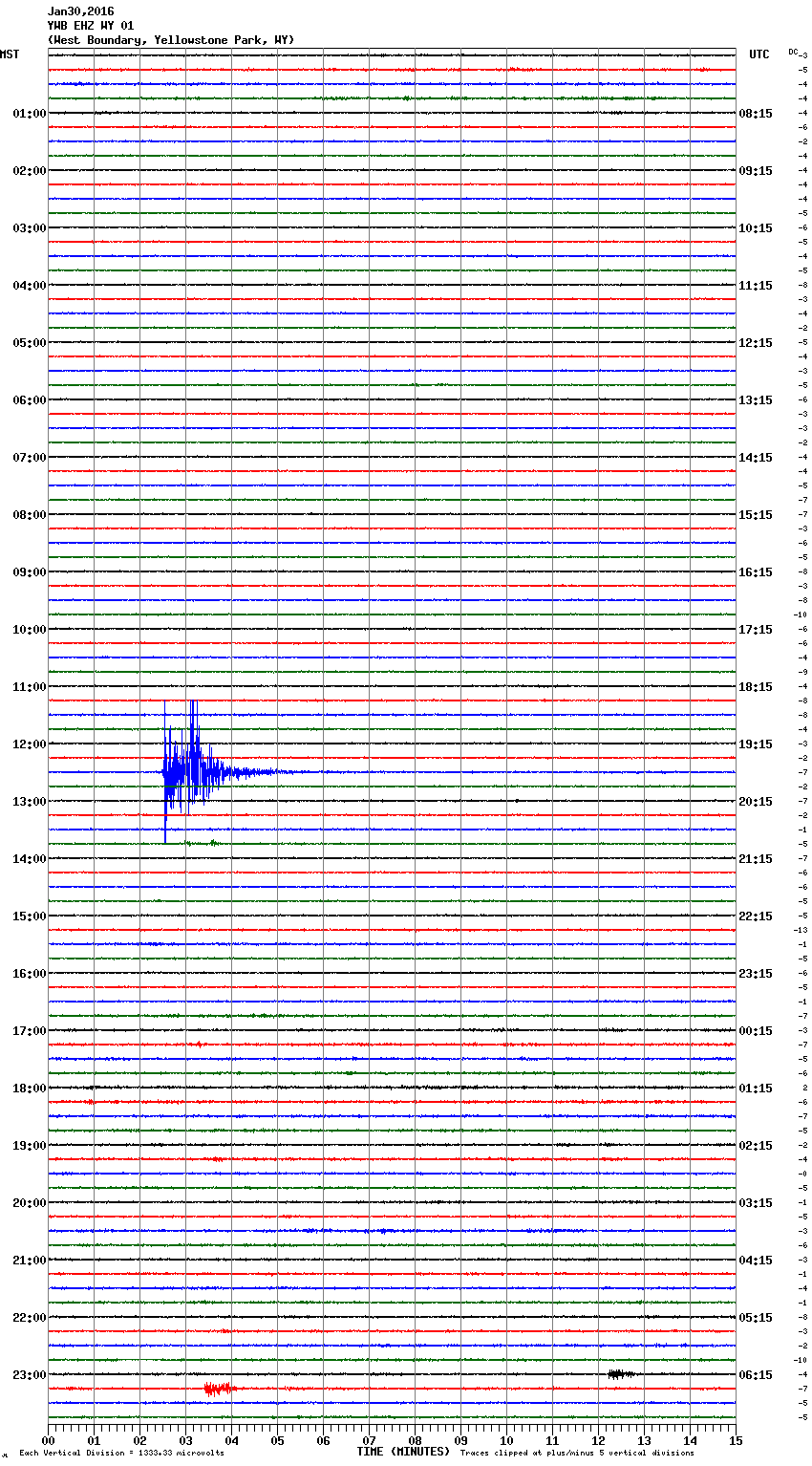This screenshot has height=1466, width=812.
Task: Click the DC offset column header
Action: click(x=793, y=52)
